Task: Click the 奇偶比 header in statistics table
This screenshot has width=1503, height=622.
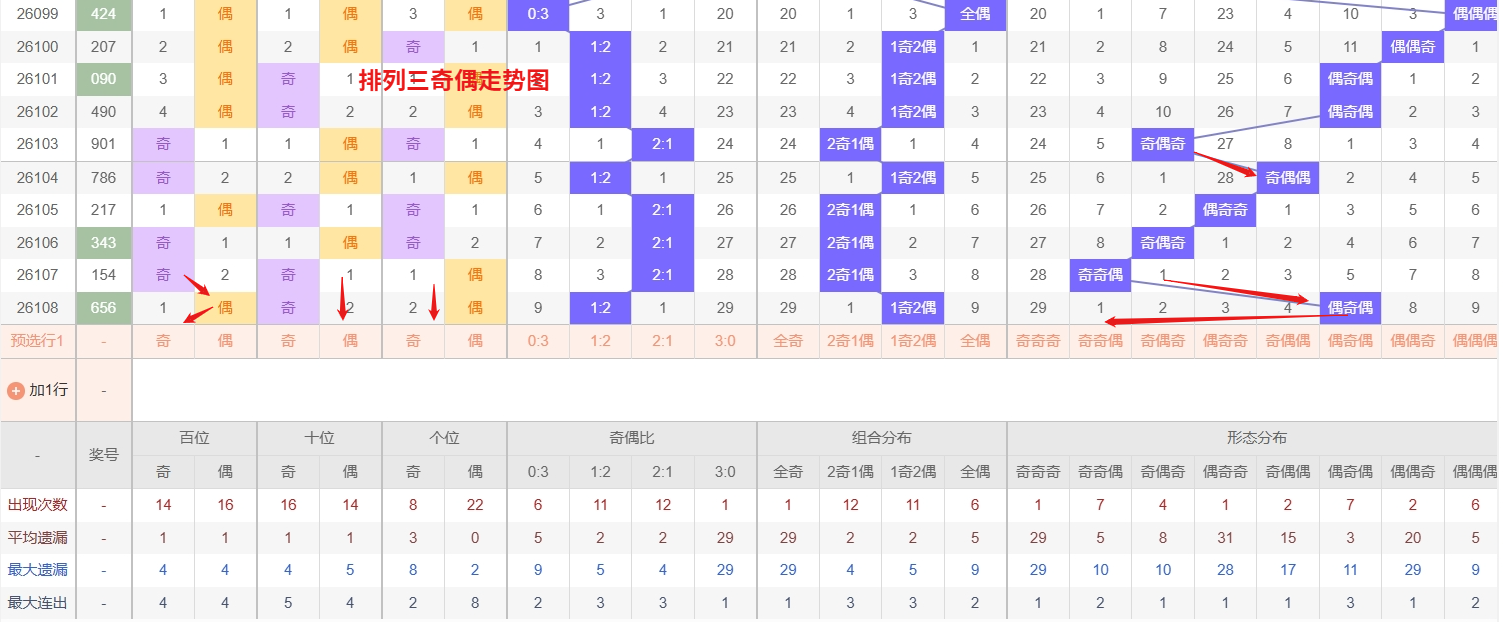Action: [x=631, y=438]
